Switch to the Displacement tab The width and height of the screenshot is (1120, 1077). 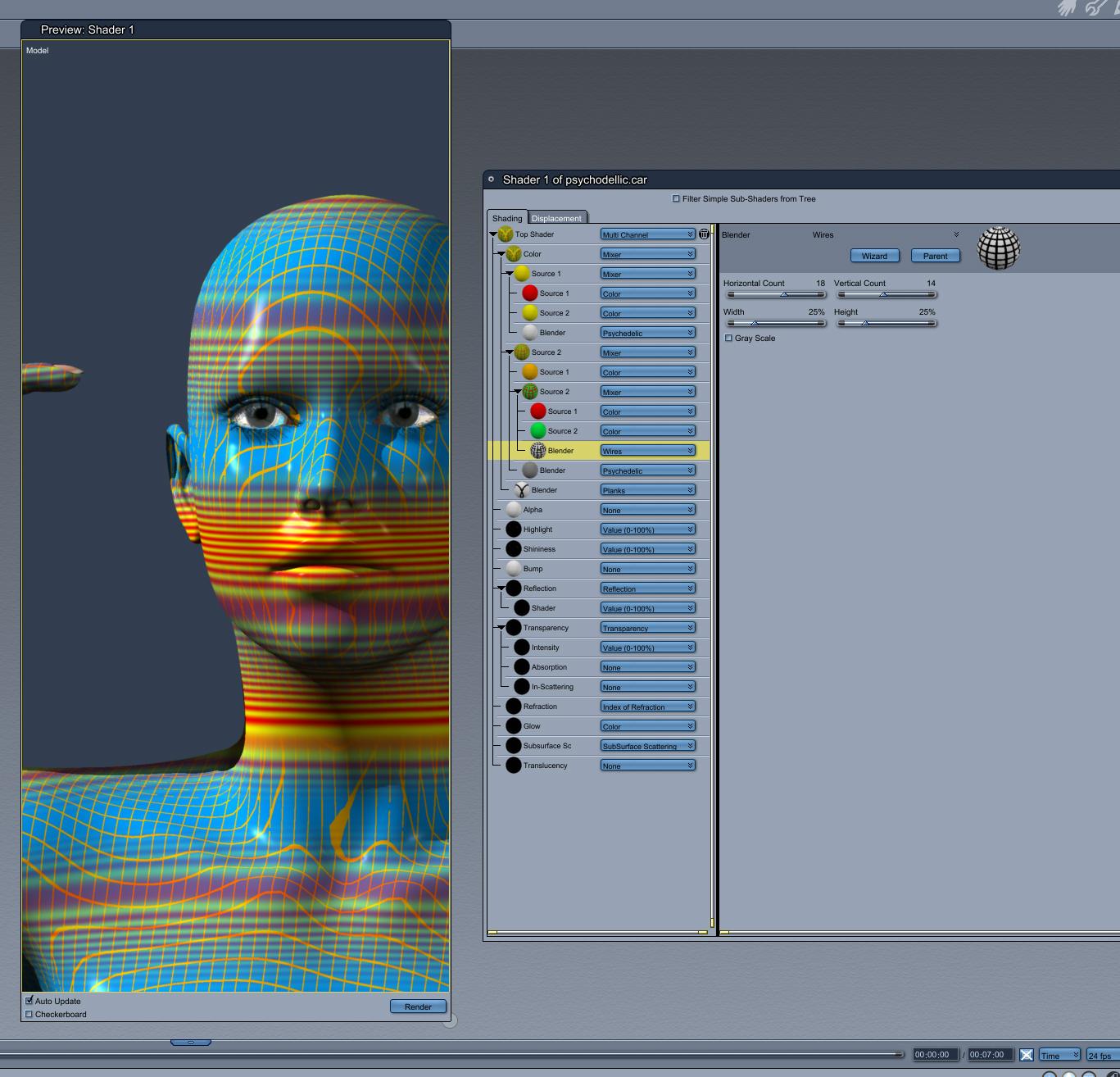click(x=556, y=218)
